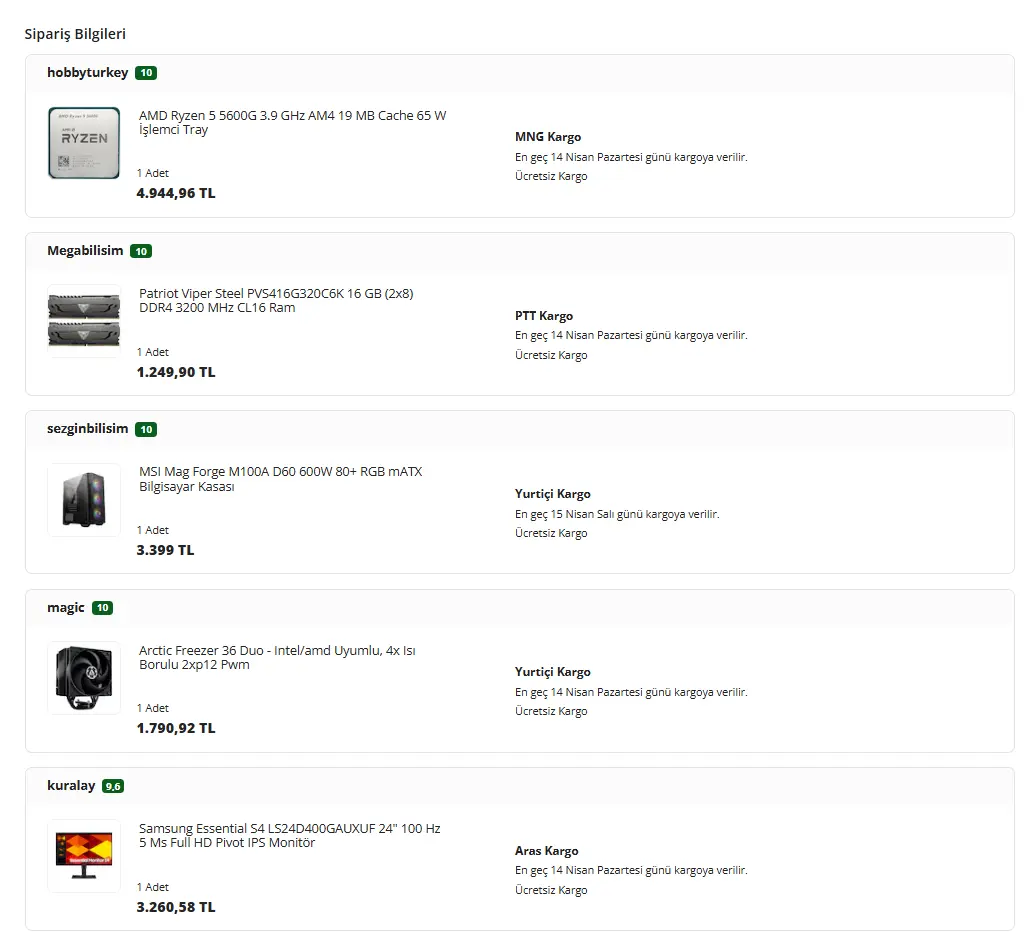Click 1 Adet quantity for the Samsung monitor
Viewport: 1031px width, 942px height.
[153, 887]
